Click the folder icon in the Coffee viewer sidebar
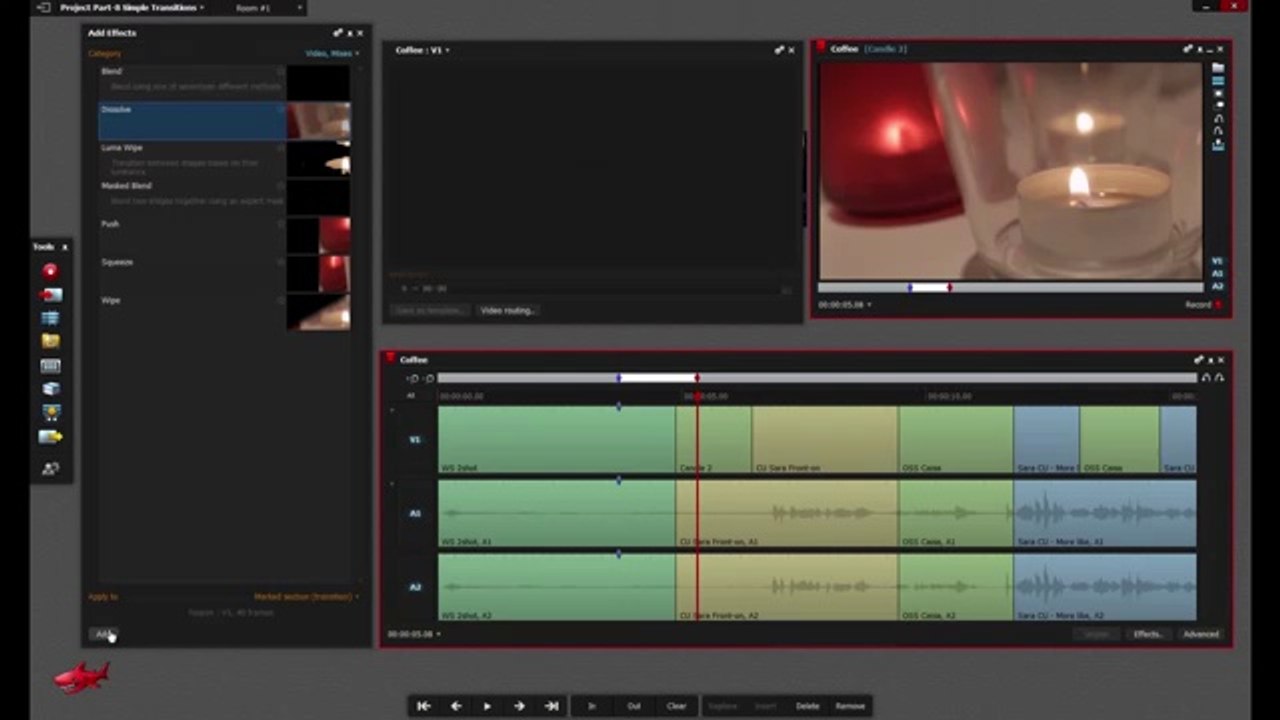Image resolution: width=1280 pixels, height=720 pixels. click(1217, 68)
